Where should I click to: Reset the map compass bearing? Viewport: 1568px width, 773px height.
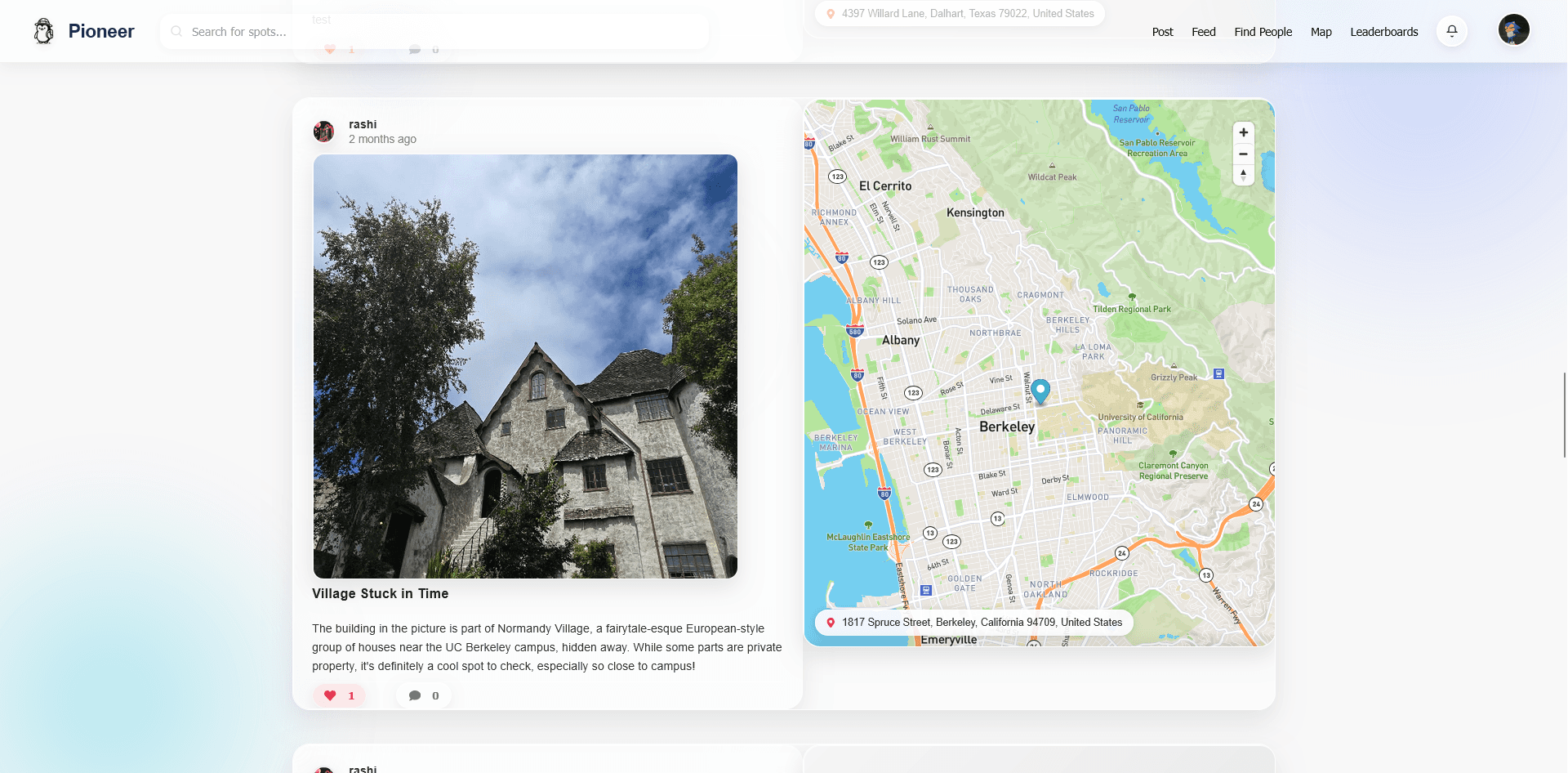coord(1243,174)
